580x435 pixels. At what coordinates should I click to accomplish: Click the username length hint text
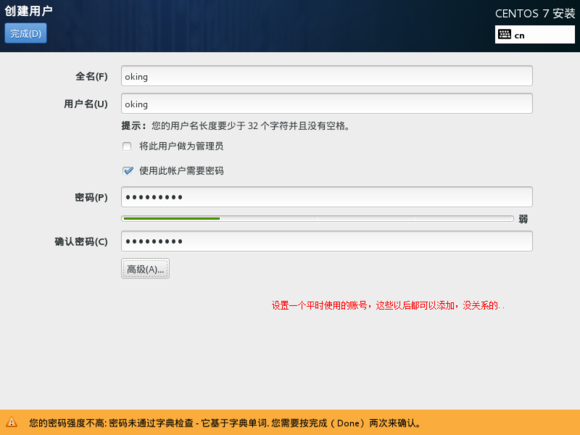(236, 126)
